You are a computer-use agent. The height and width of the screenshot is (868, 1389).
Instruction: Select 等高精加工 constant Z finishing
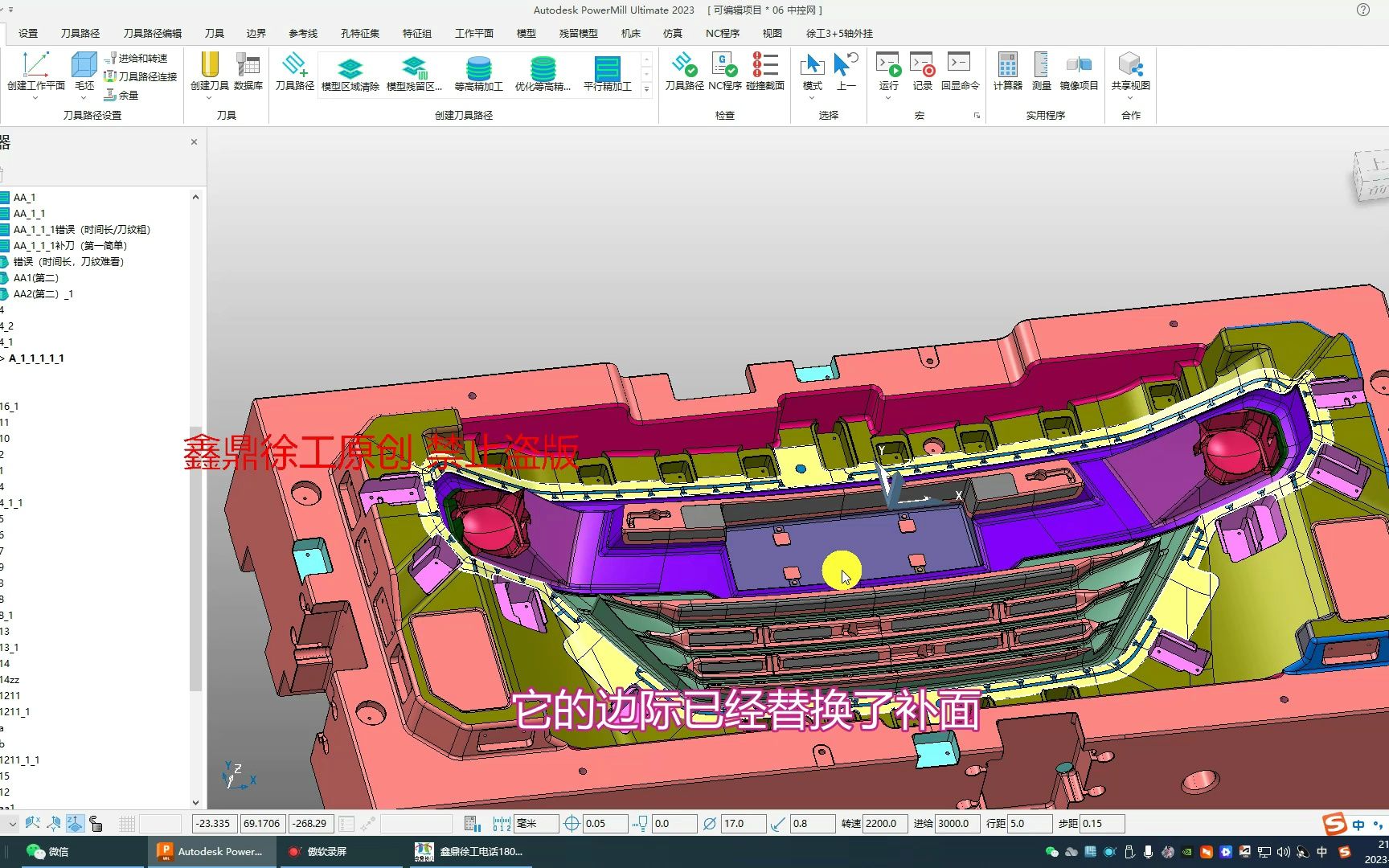[478, 73]
